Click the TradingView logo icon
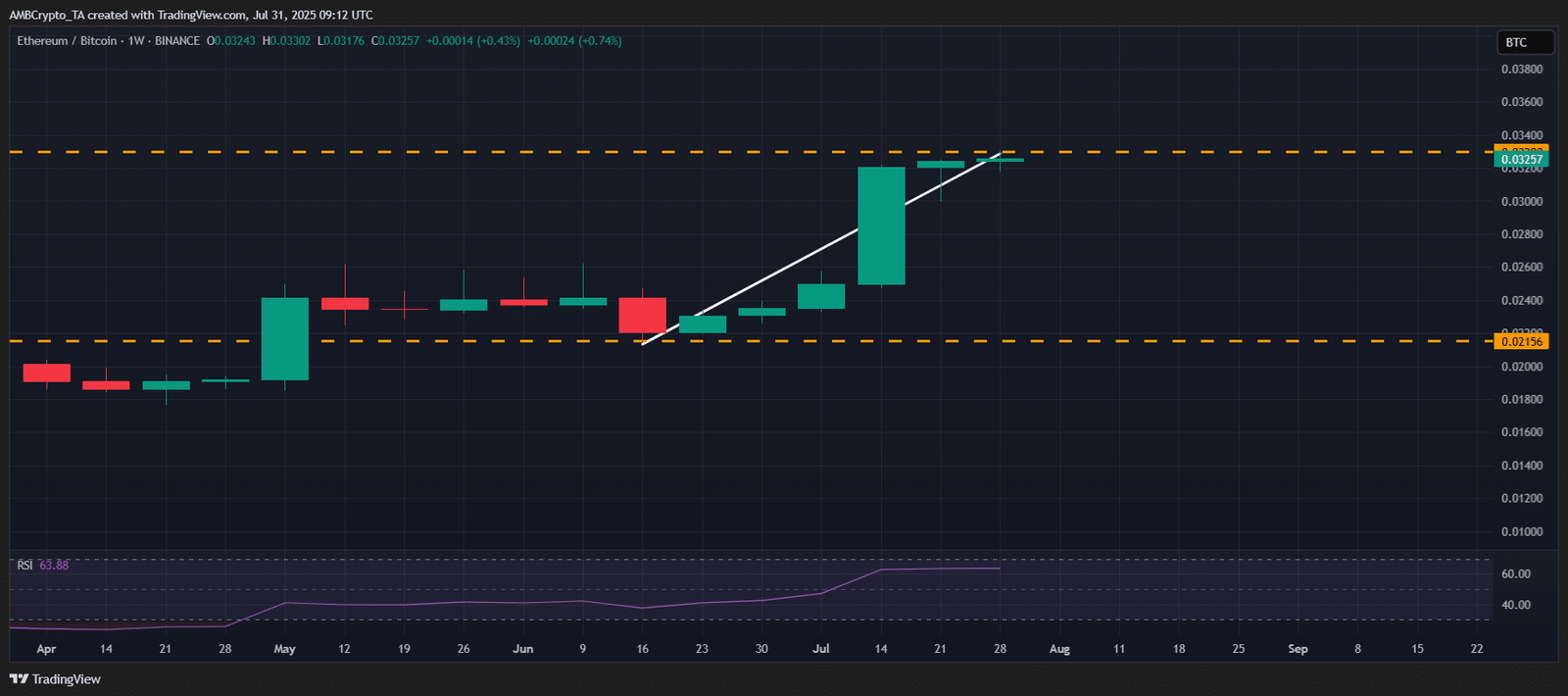The width and height of the screenshot is (1568, 696). click(x=18, y=679)
